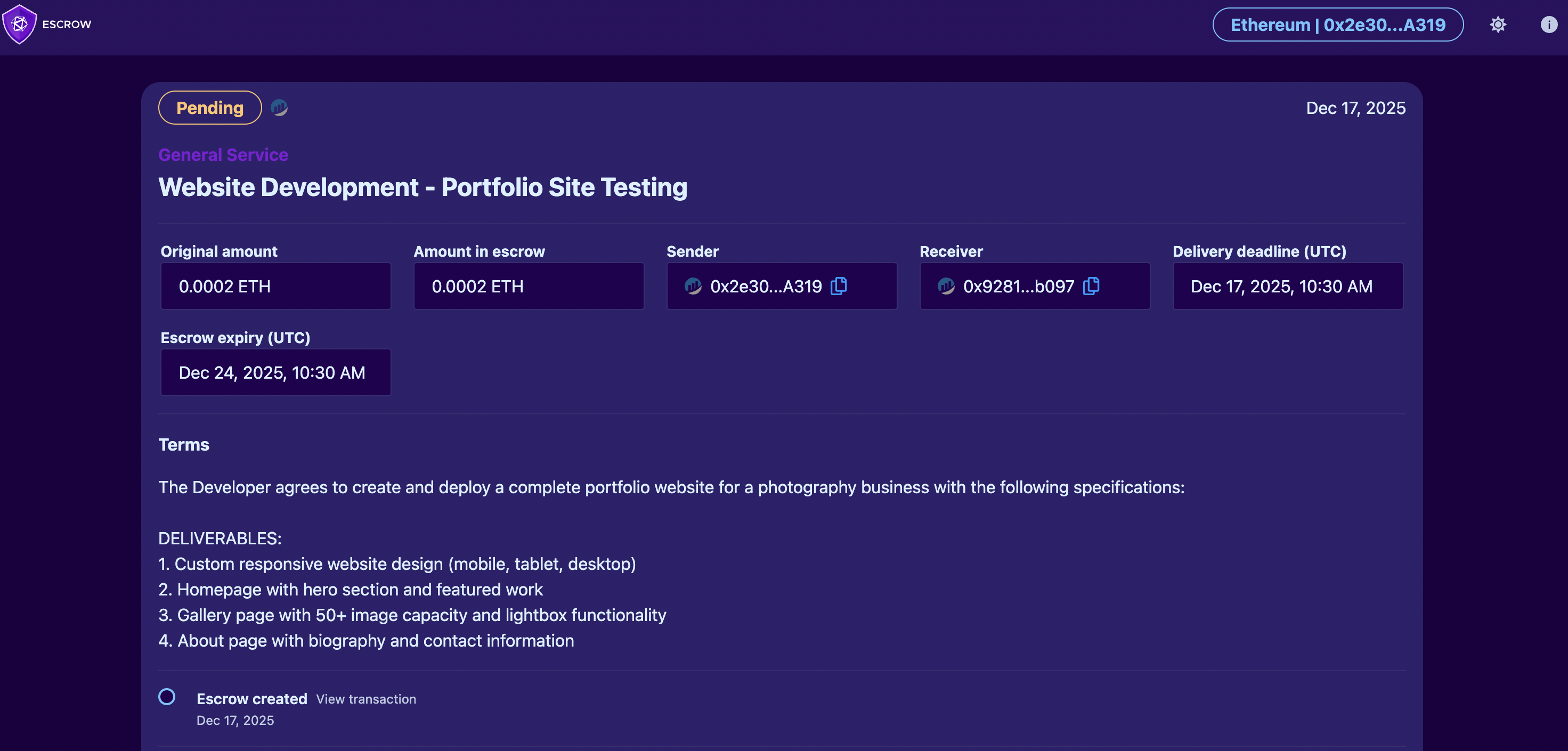
Task: Click the General Service category label
Action: pyautogui.click(x=223, y=154)
